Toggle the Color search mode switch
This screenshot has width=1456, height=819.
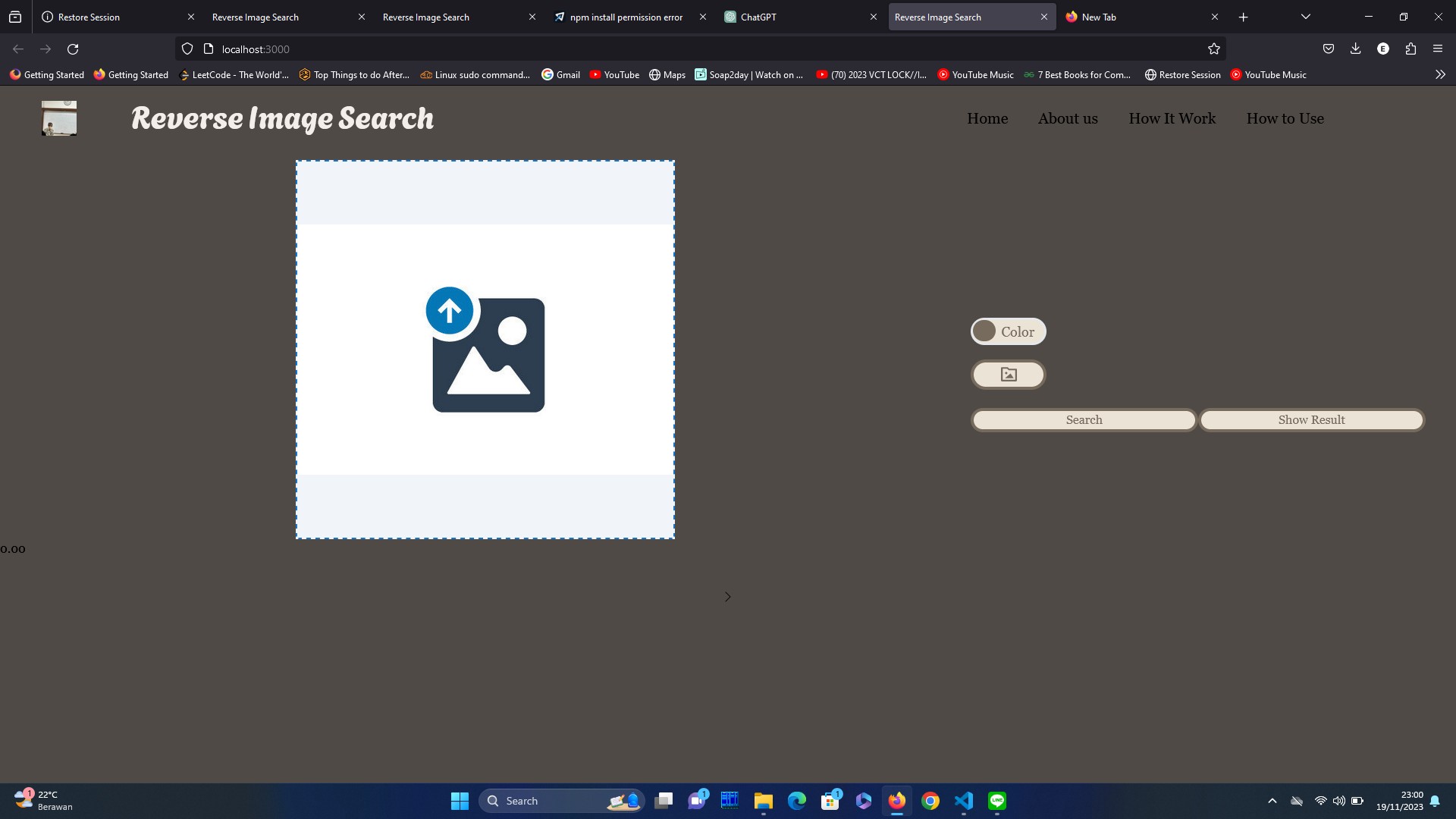1008,331
